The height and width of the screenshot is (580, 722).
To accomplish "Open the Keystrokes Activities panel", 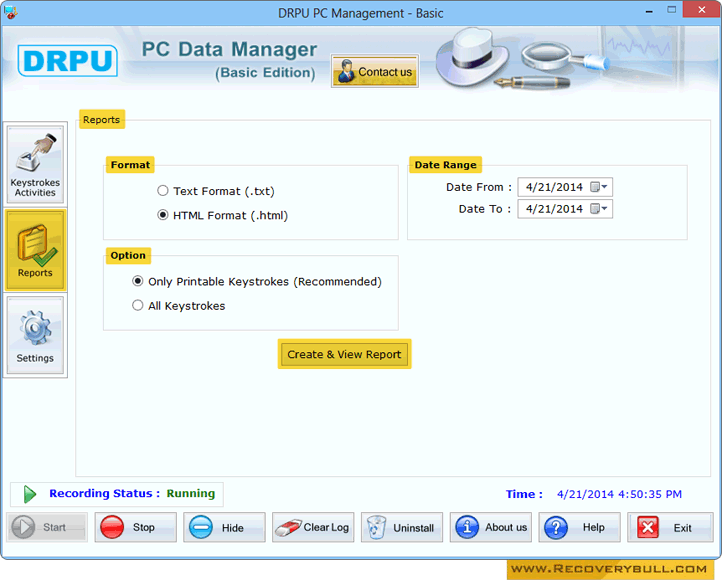I will 35,163.
